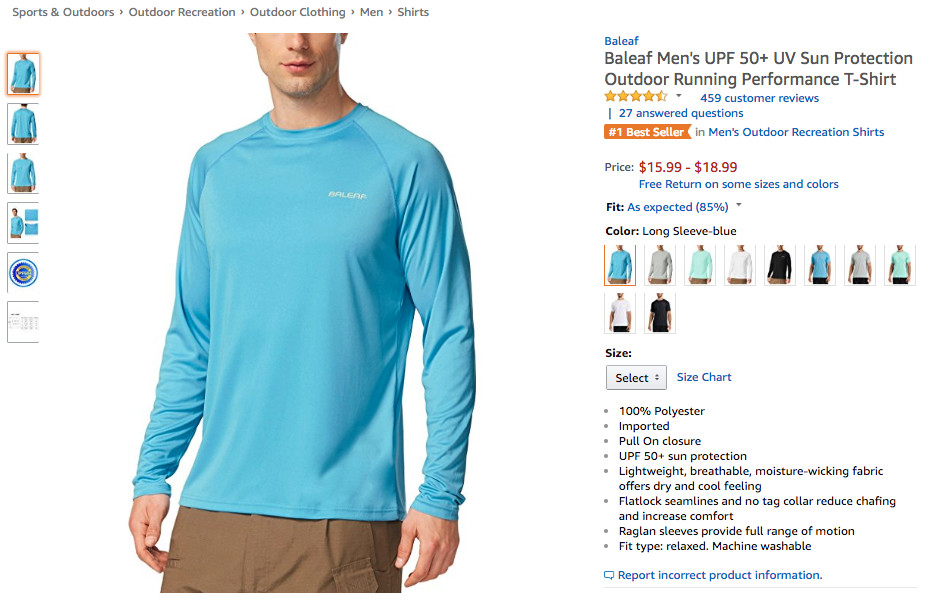Click the #1 Best Seller badge
The height and width of the screenshot is (600, 931).
click(x=647, y=132)
